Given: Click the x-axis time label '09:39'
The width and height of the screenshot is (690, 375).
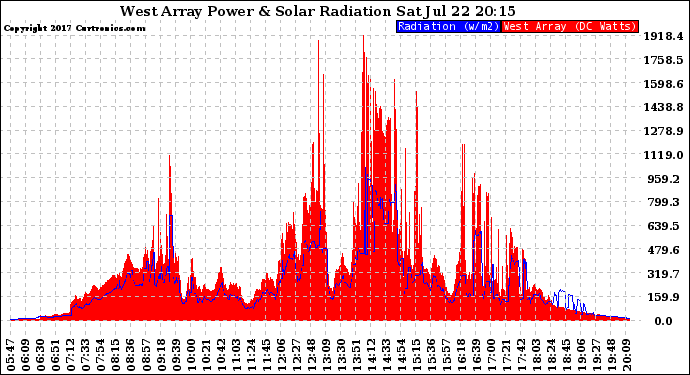Looking at the screenshot, I should click(176, 355).
